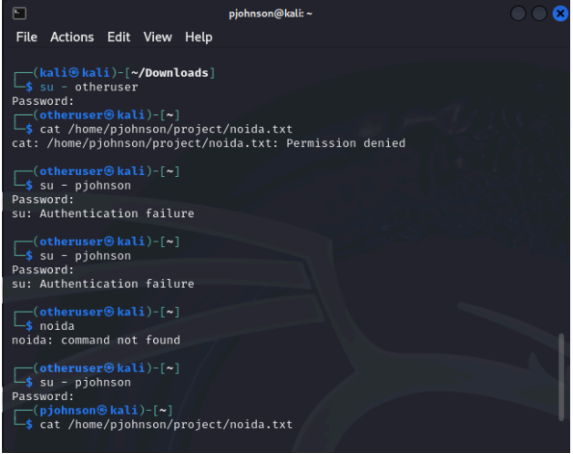Click the ~/Downloads path in first prompt

pyautogui.click(x=169, y=73)
